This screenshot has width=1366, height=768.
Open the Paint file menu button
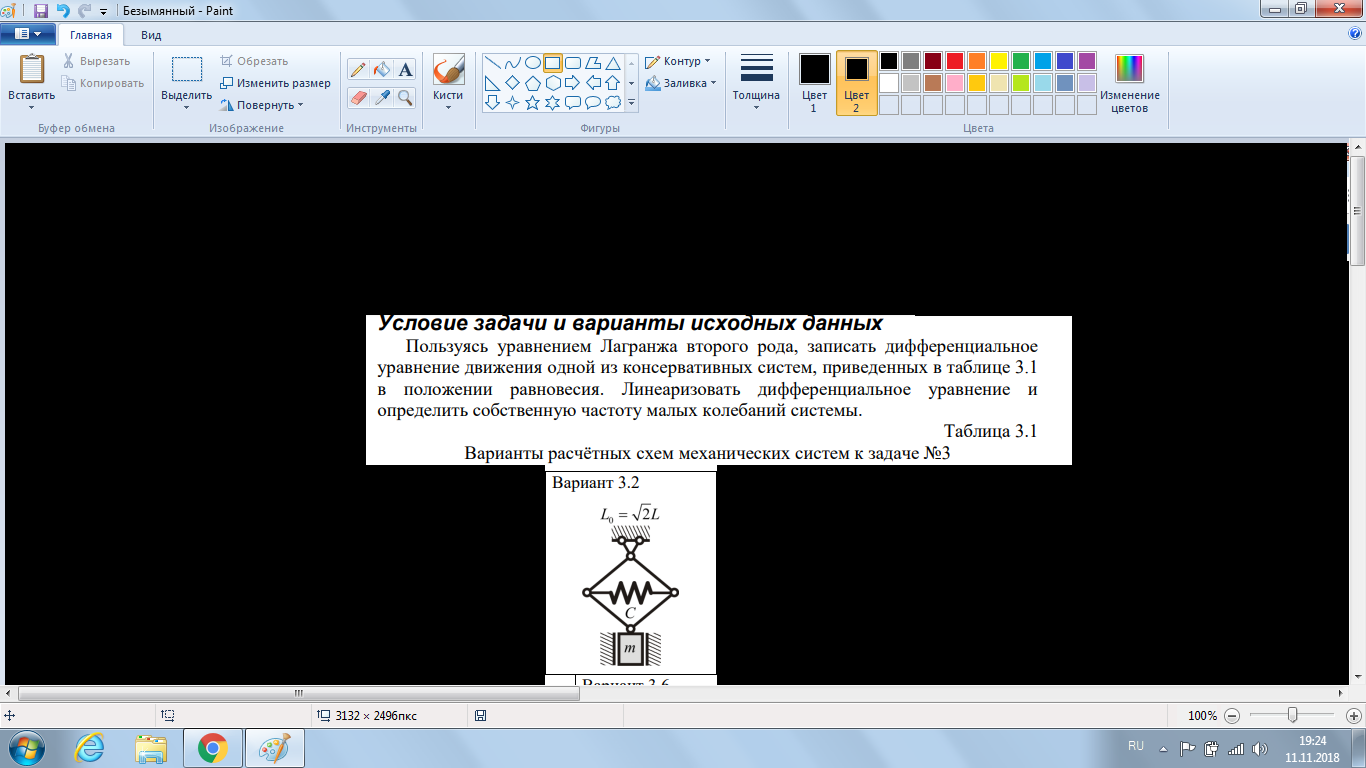coord(28,34)
